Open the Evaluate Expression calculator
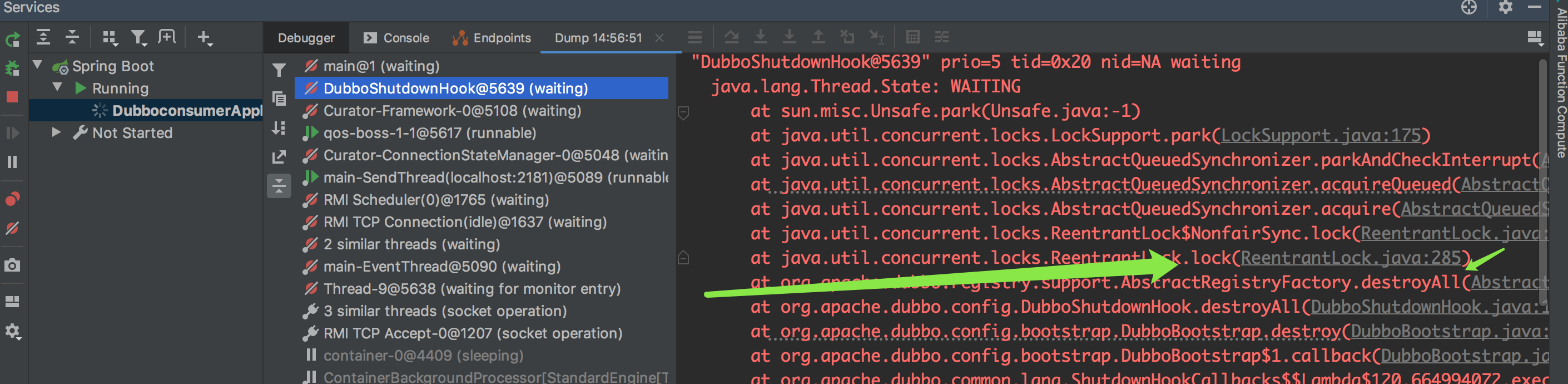Image resolution: width=1568 pixels, height=384 pixels. point(913,37)
